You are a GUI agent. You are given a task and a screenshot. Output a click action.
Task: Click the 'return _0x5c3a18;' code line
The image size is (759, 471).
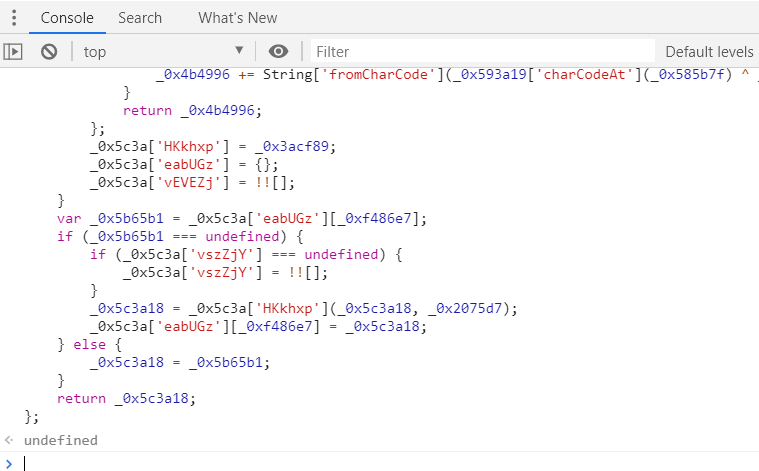click(x=126, y=398)
